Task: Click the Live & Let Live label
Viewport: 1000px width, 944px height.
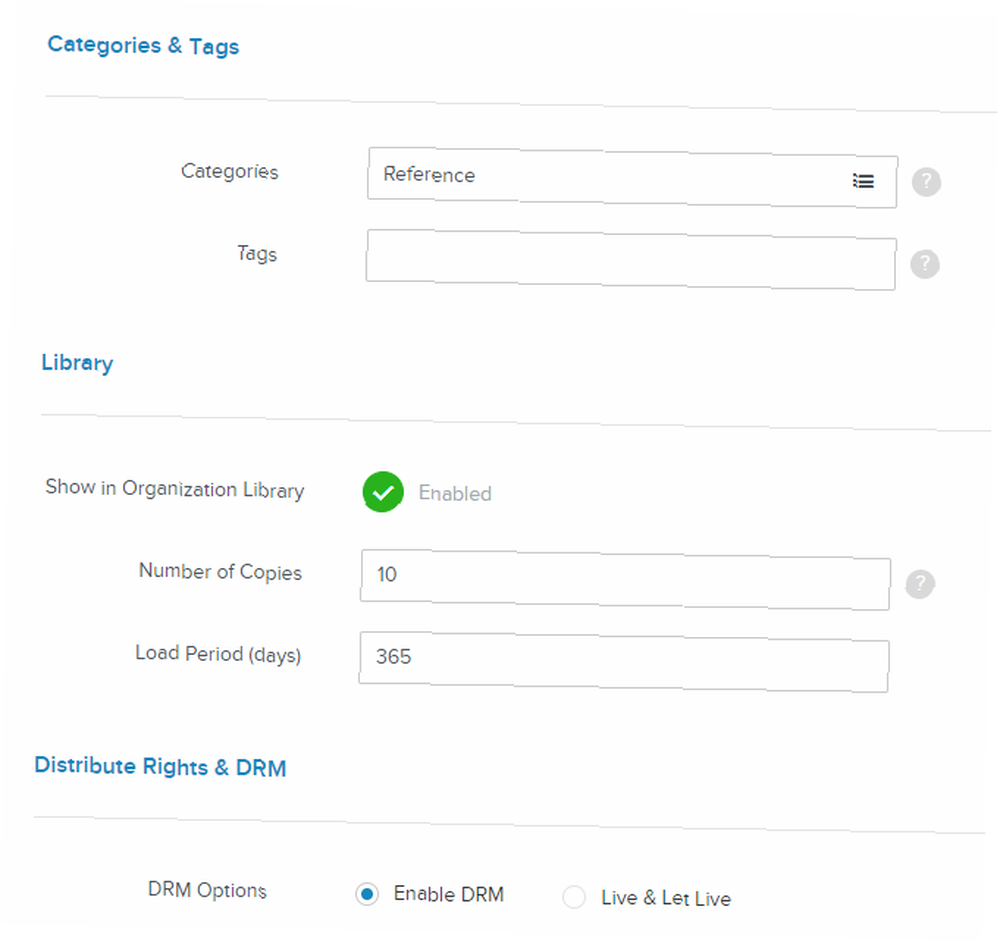Action: point(666,898)
